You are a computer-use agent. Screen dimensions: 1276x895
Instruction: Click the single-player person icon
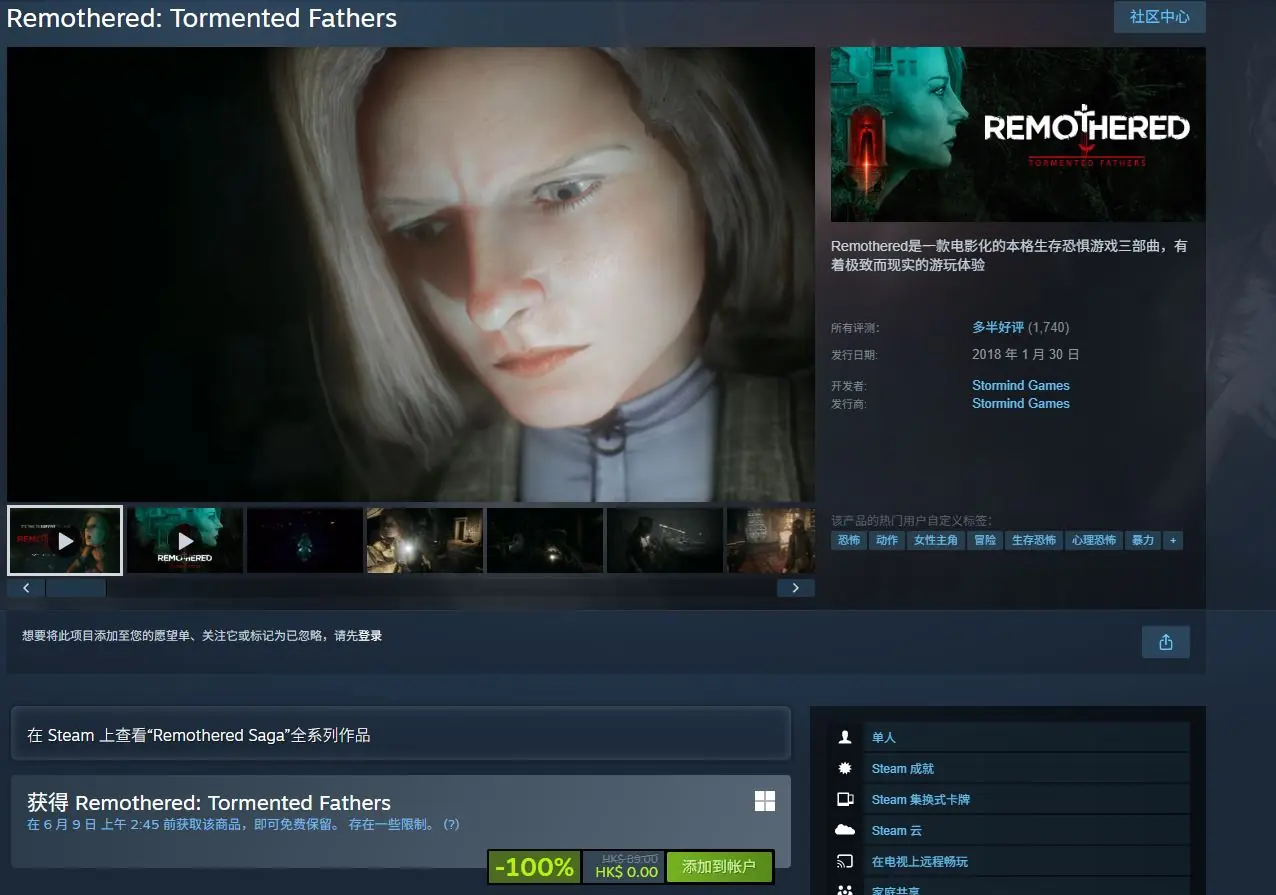coord(845,737)
